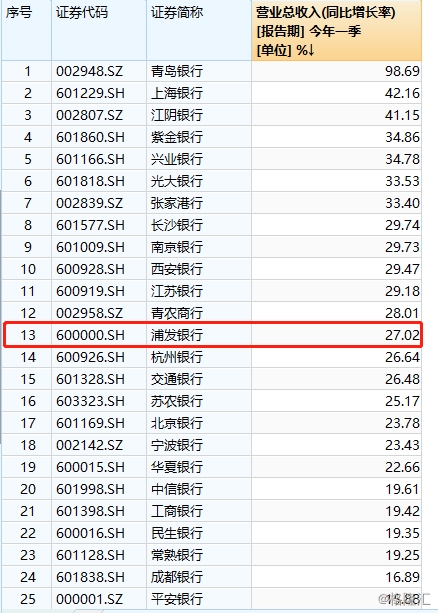Click security code 600000.SH
The image size is (438, 613).
tap(90, 335)
